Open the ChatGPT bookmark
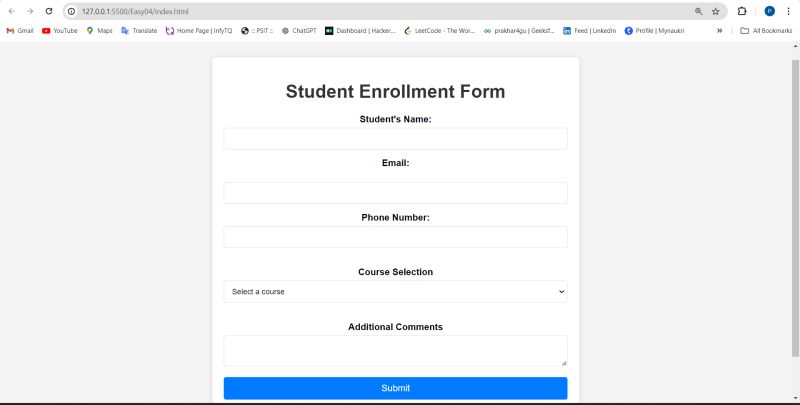800x405 pixels. click(x=299, y=31)
